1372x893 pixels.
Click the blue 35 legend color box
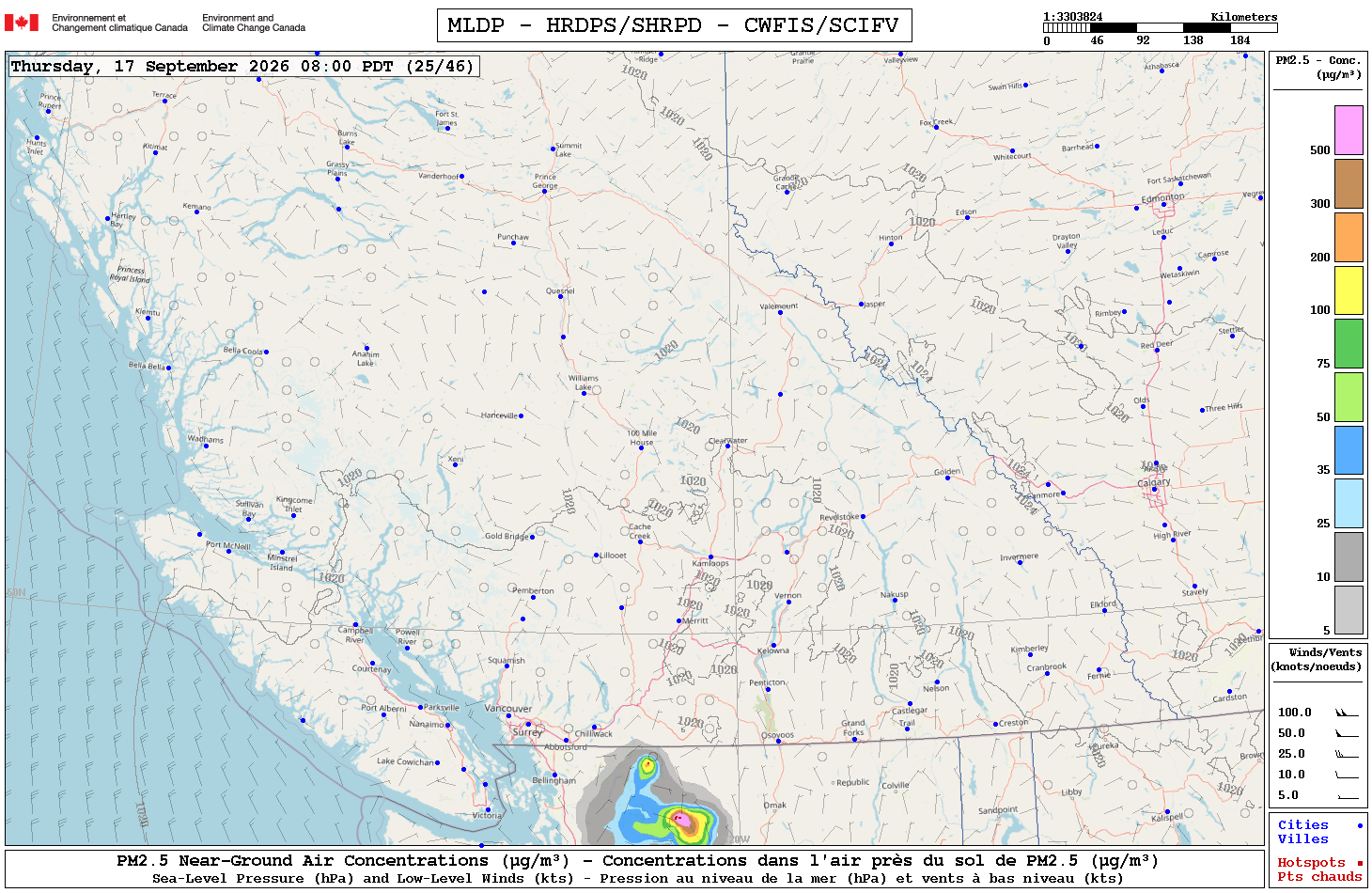point(1349,449)
